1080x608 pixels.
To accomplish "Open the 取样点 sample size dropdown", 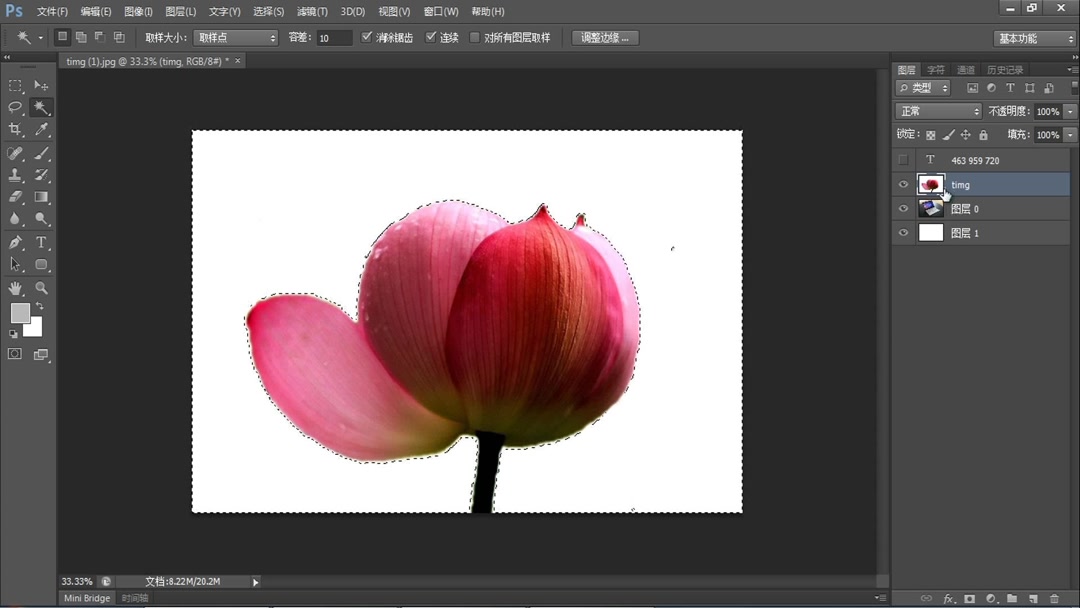I will (x=235, y=37).
